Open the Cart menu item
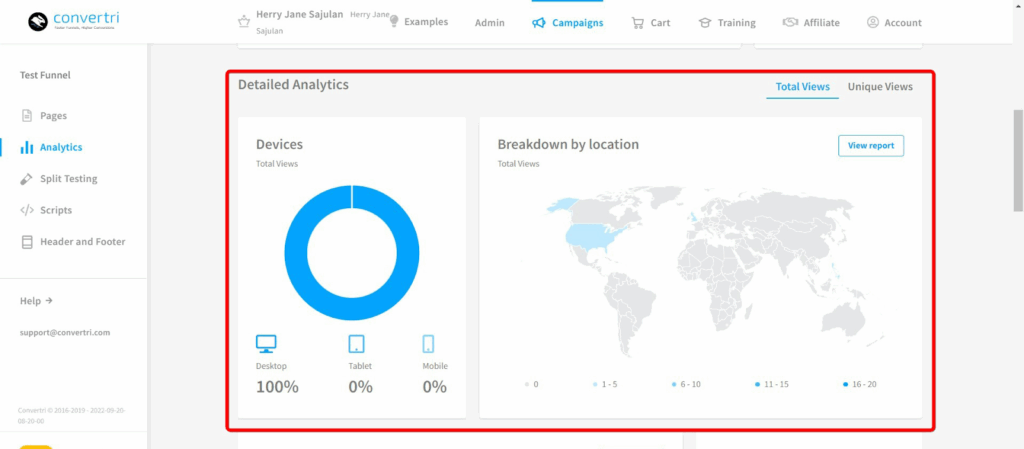The image size is (1024, 449). 650,23
